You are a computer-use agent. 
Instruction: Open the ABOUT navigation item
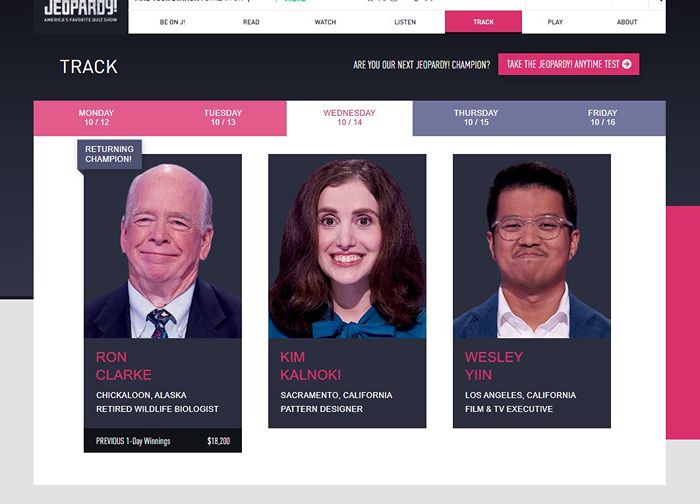(x=627, y=22)
